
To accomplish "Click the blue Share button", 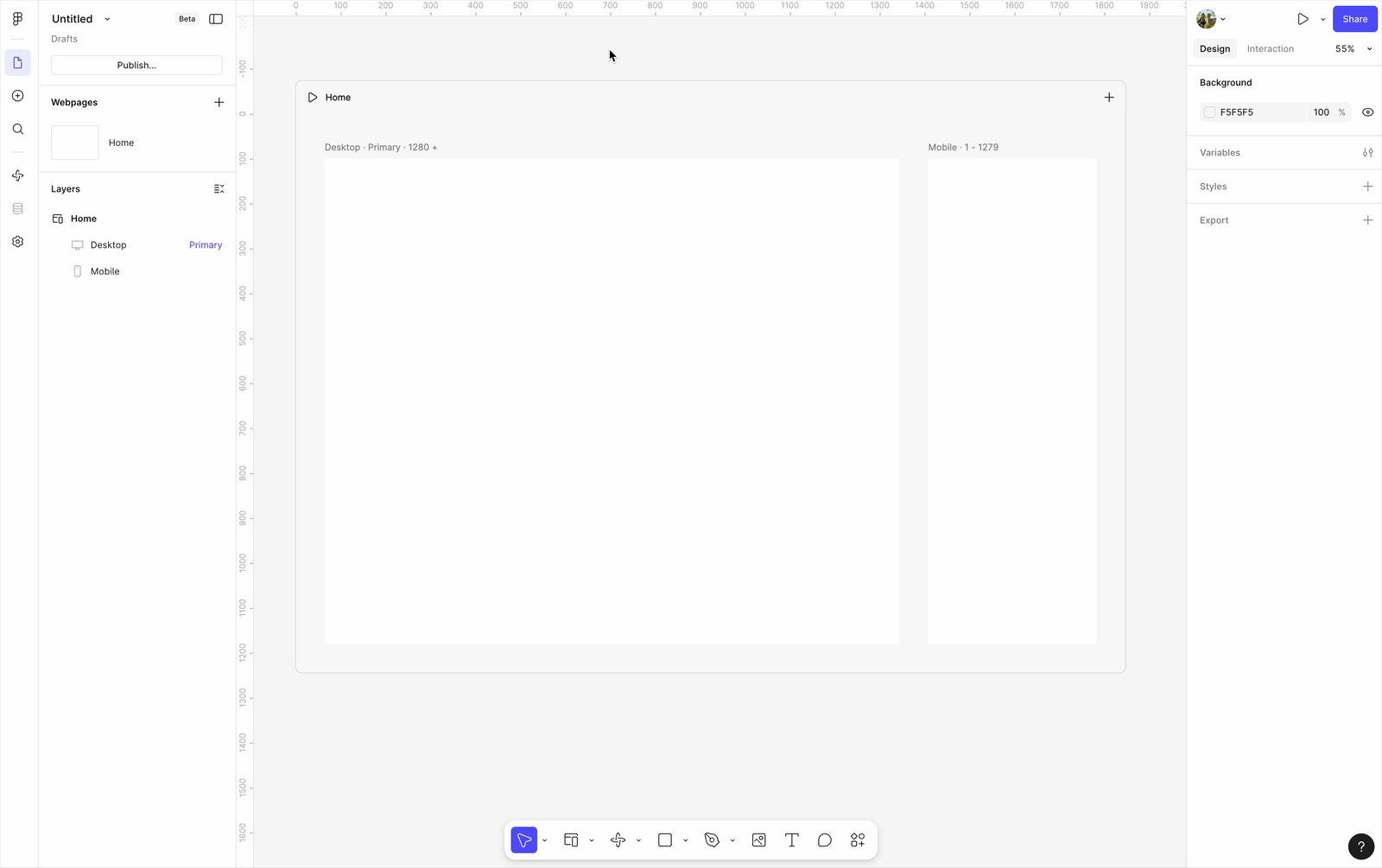I will 1354,19.
